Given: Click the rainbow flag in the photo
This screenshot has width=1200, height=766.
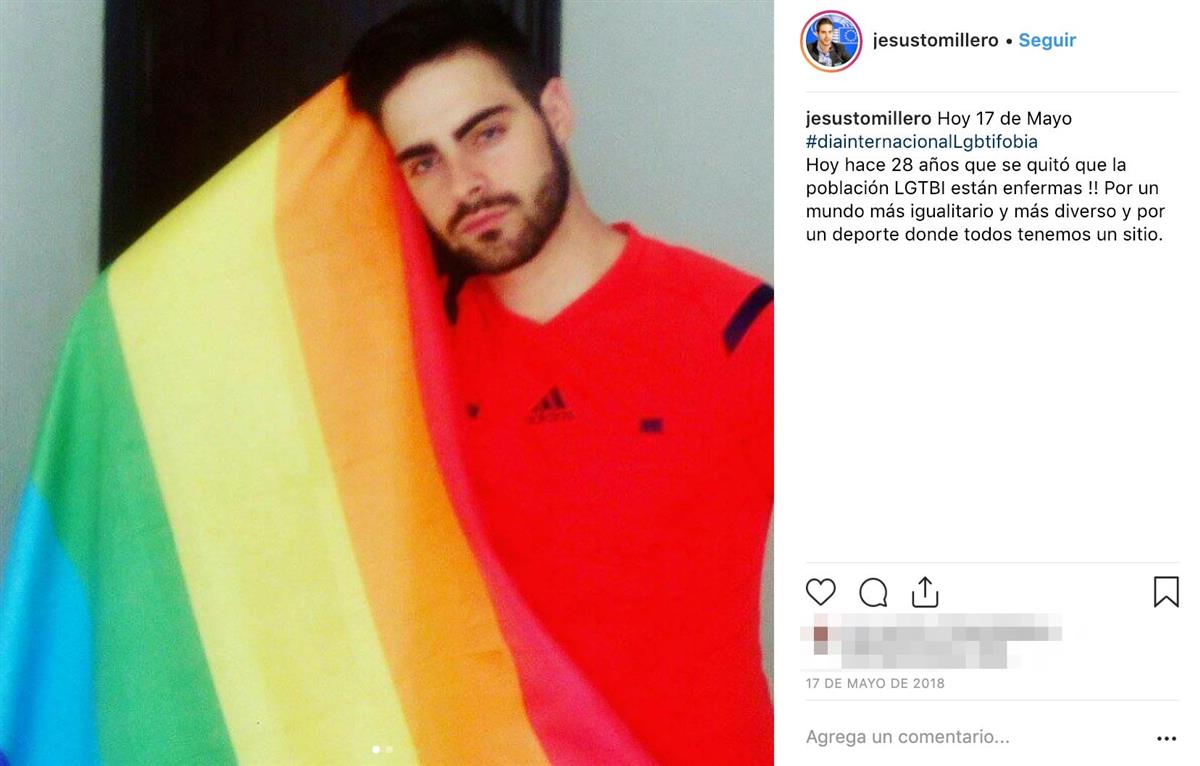Looking at the screenshot, I should point(230,470).
